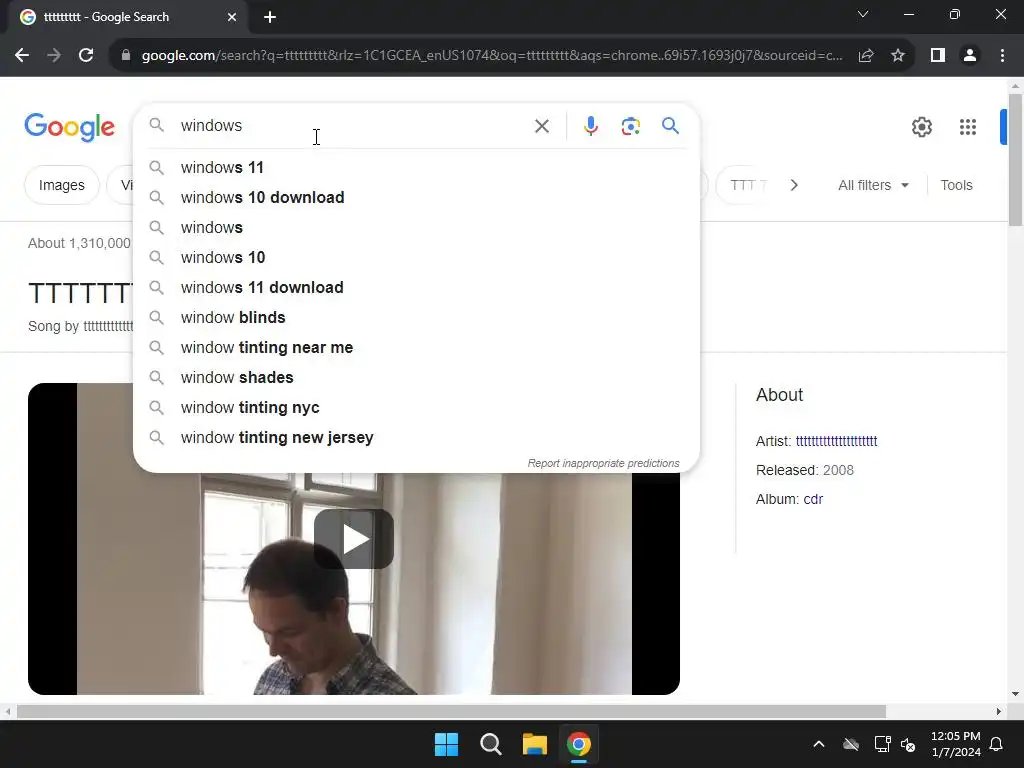Choose the plain windows suggestion
Image resolution: width=1024 pixels, height=768 pixels.
click(417, 228)
